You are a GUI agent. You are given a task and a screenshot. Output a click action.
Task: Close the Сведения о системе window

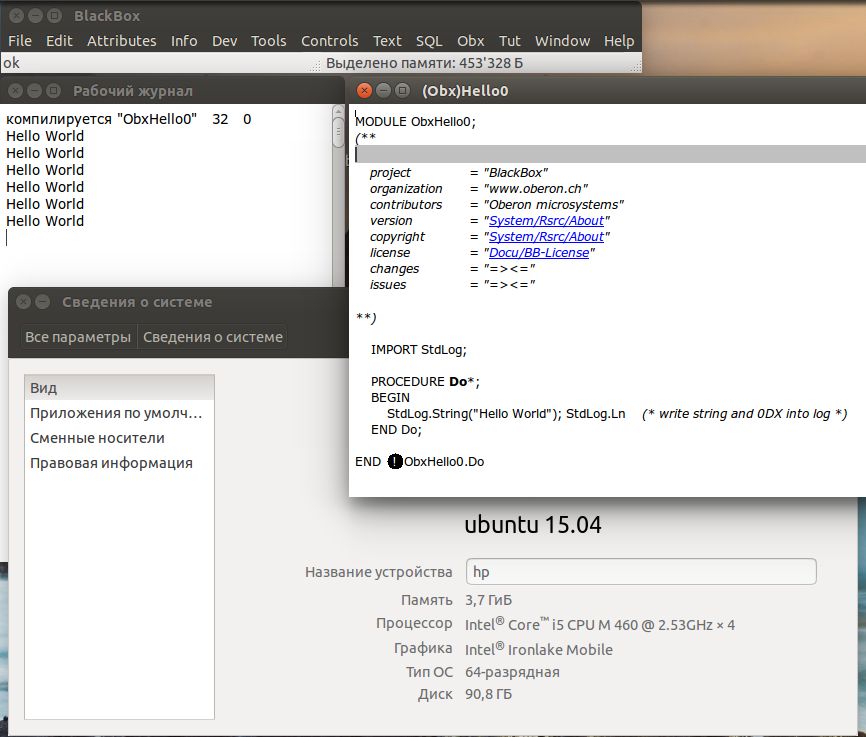[23, 302]
